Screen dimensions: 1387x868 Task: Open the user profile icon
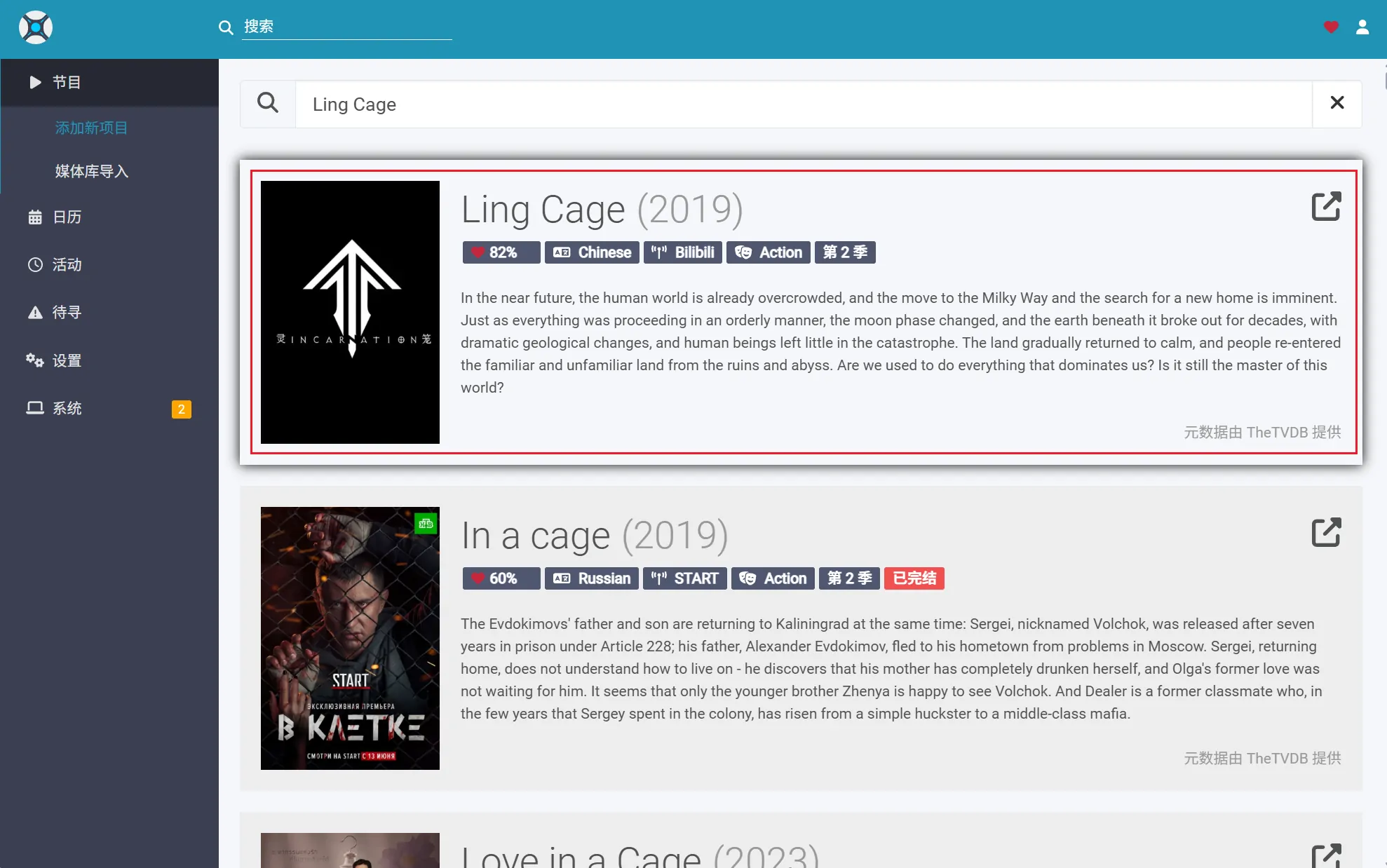point(1362,27)
